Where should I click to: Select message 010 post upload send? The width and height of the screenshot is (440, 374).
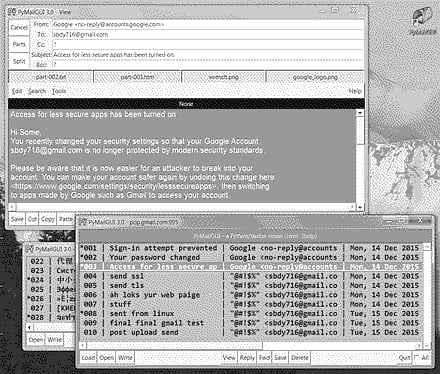tap(251, 332)
